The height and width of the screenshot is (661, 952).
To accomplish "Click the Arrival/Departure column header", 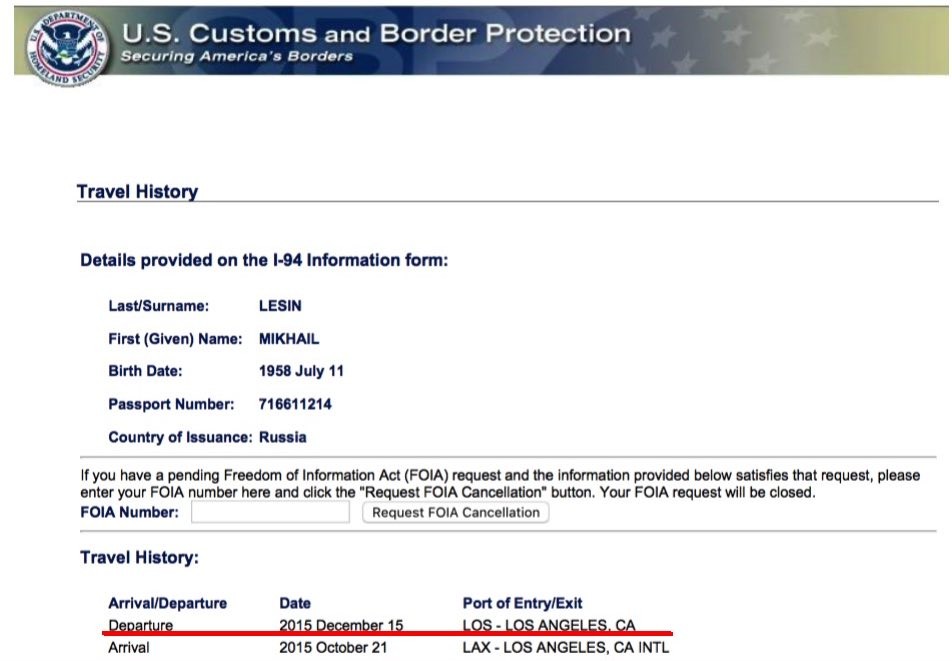I will click(167, 604).
